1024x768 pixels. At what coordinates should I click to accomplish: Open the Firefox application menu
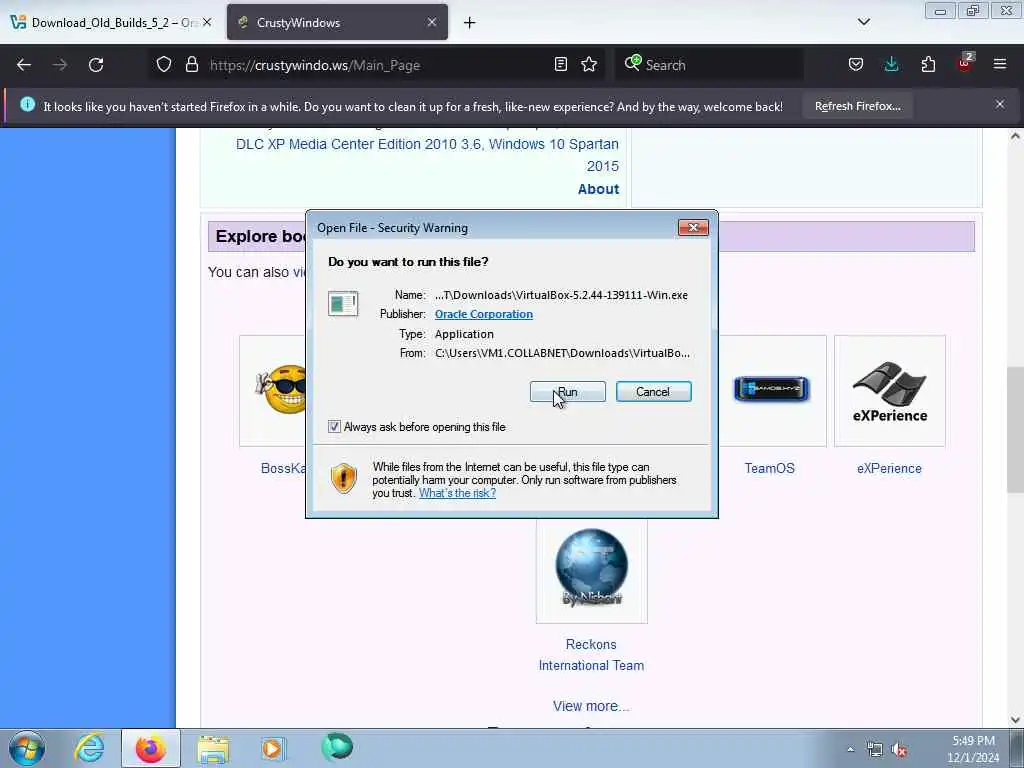(1000, 64)
